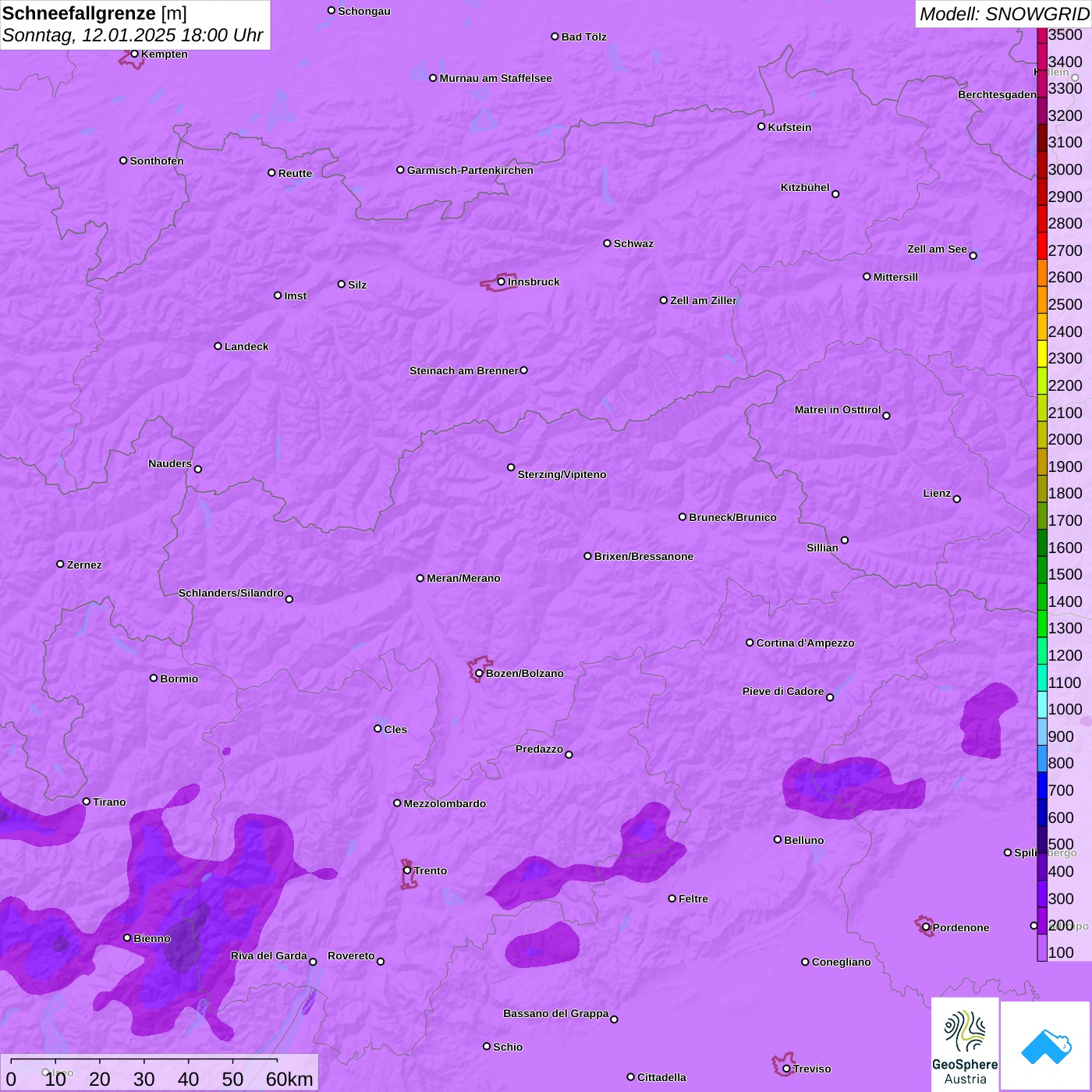
Task: Click the Treviso city marker
Action: coord(786,1069)
